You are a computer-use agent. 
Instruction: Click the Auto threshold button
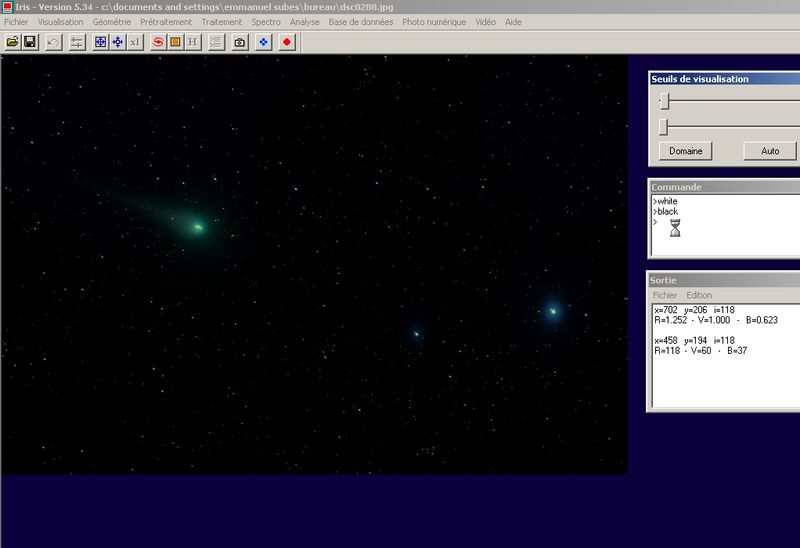(770, 151)
